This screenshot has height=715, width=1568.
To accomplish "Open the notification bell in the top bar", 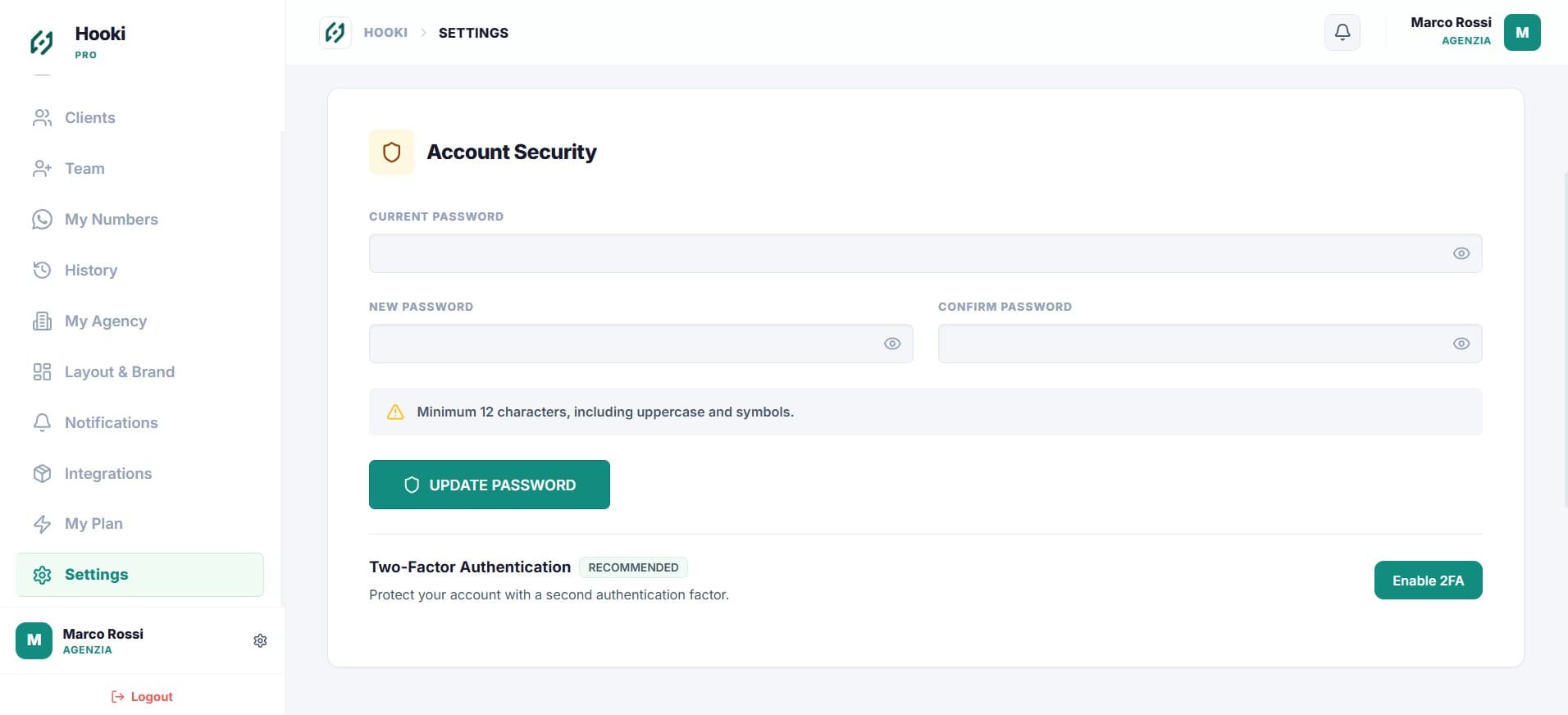I will tap(1342, 33).
